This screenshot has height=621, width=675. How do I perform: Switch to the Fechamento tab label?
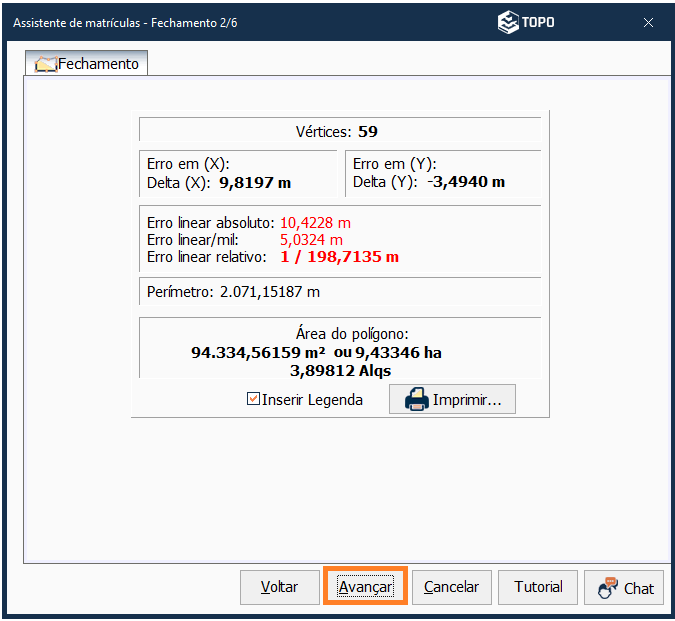(x=98, y=64)
